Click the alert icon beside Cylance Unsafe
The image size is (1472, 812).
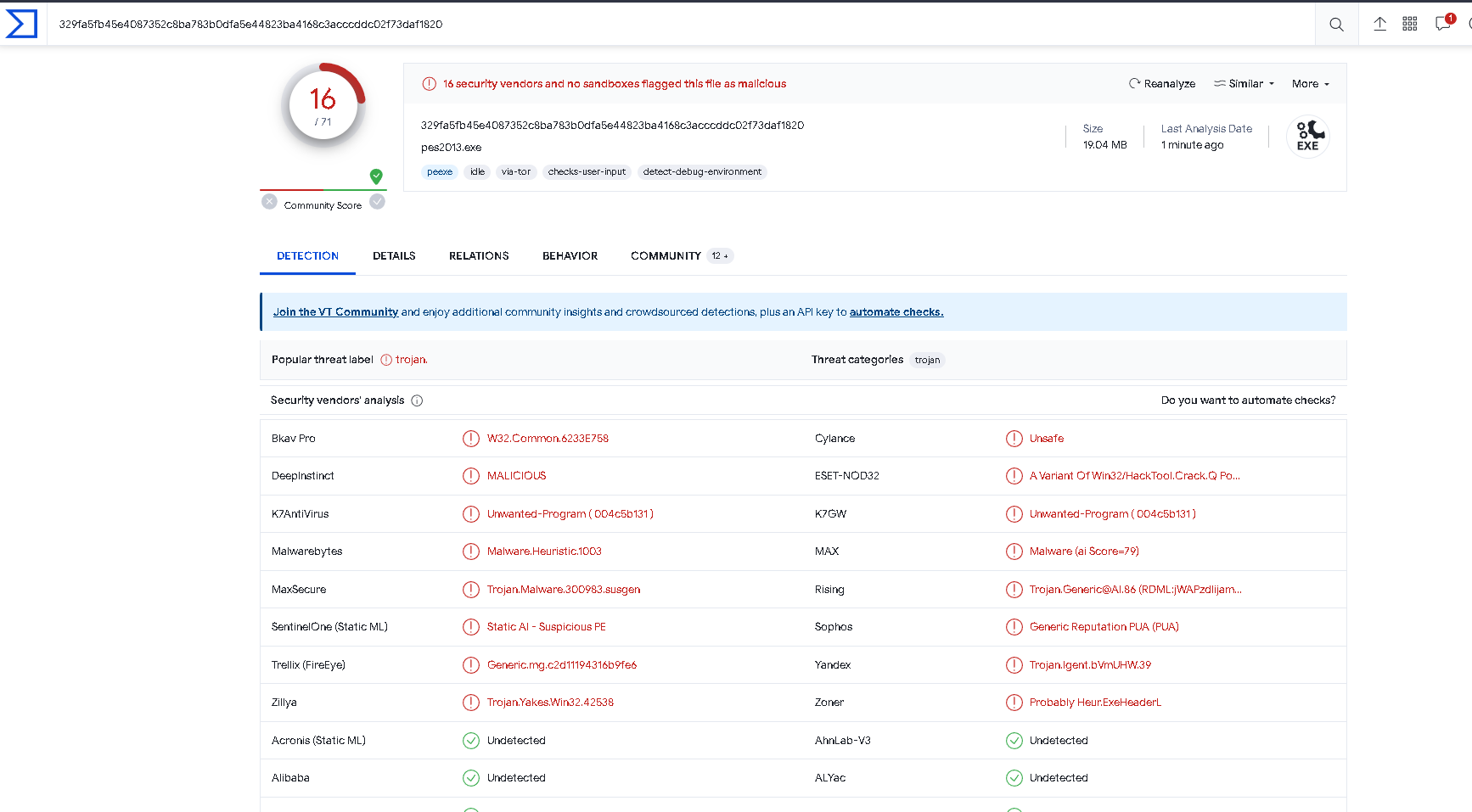pos(1014,439)
